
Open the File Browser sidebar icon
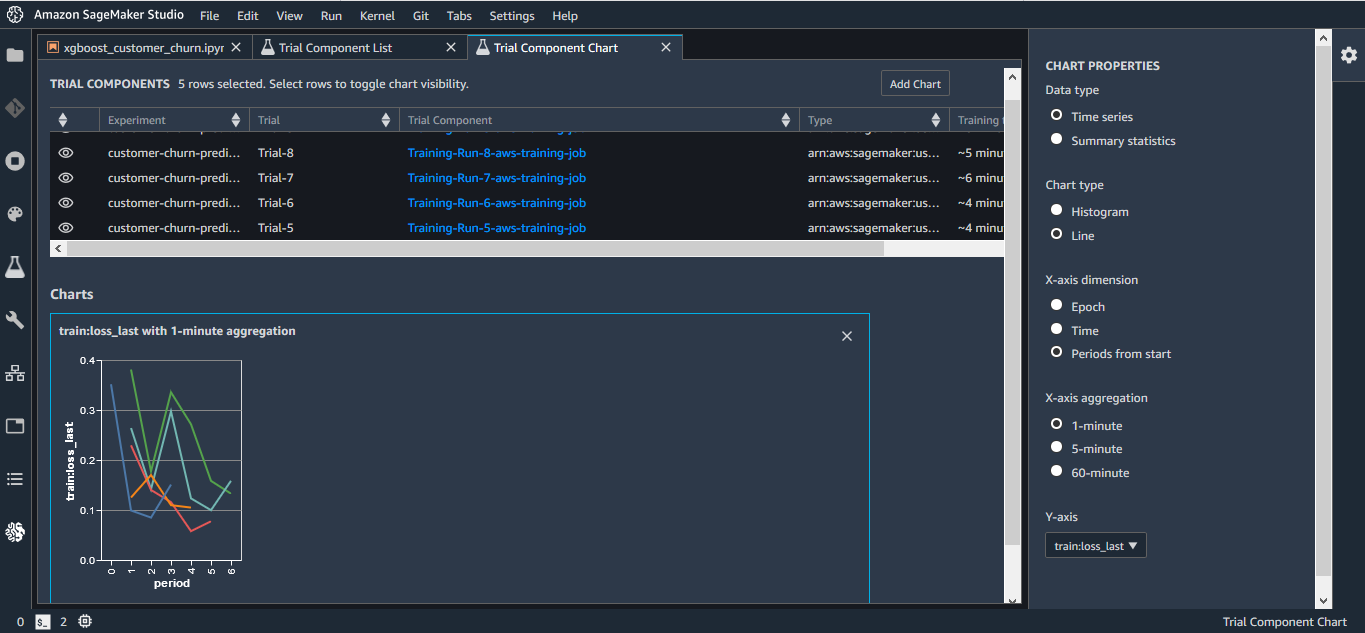15,56
